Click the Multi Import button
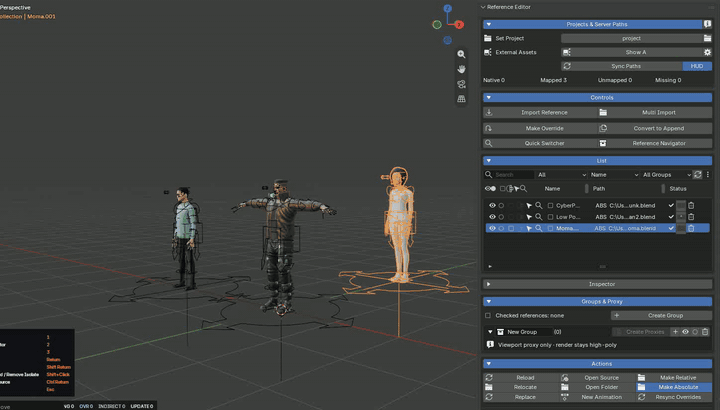 click(655, 112)
